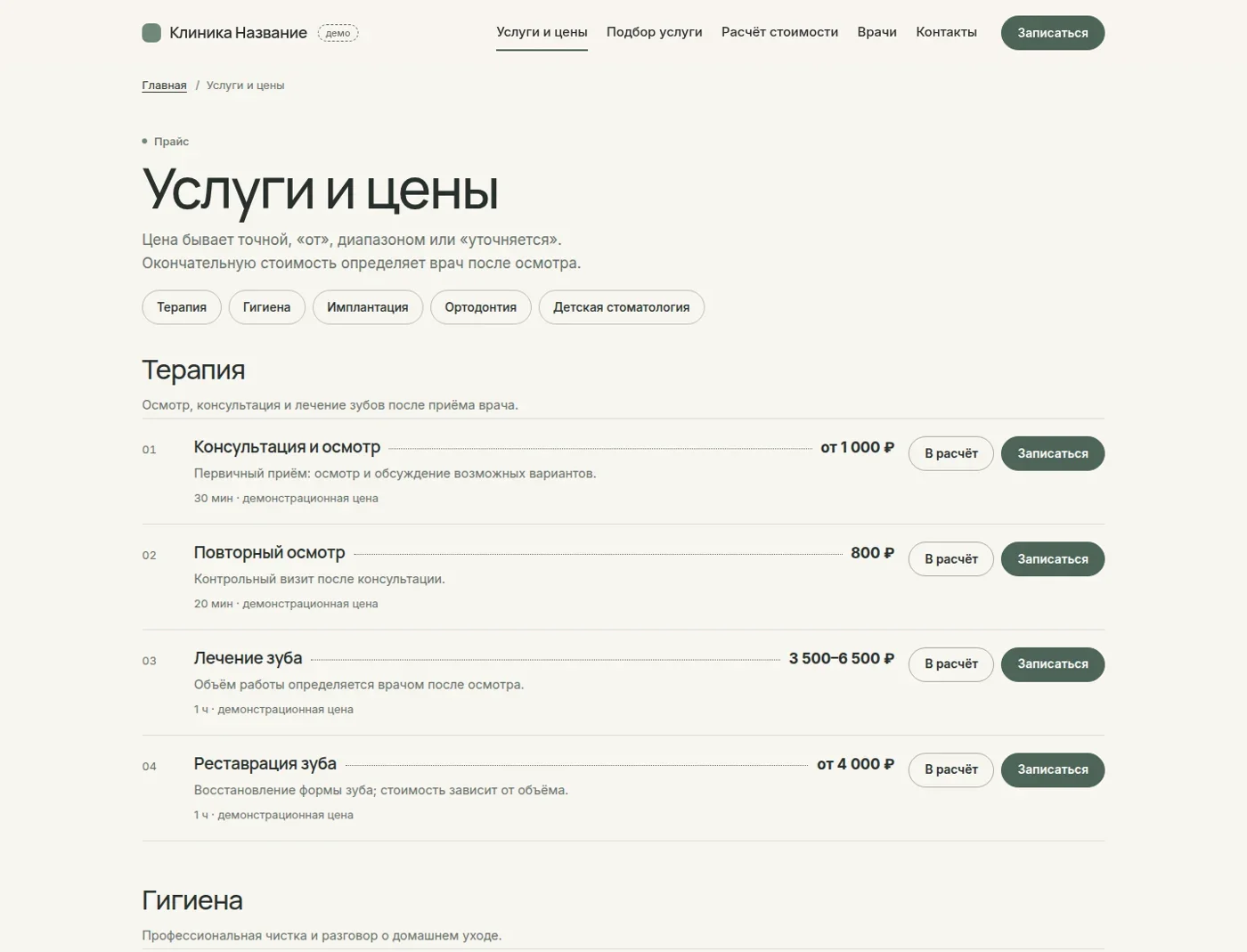
Task: Book Реставрация зуба via Записаться
Action: coord(1053,769)
